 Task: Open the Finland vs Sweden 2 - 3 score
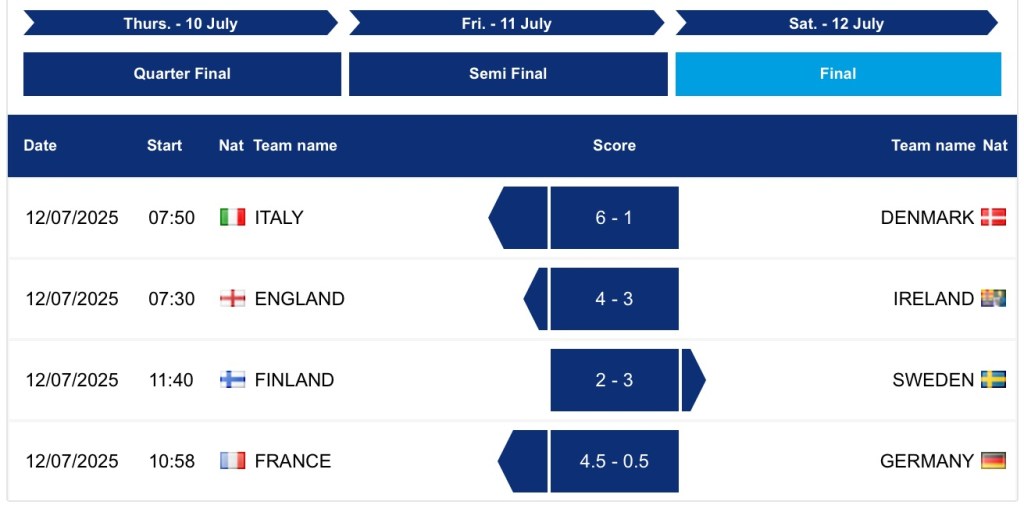pyautogui.click(x=614, y=380)
